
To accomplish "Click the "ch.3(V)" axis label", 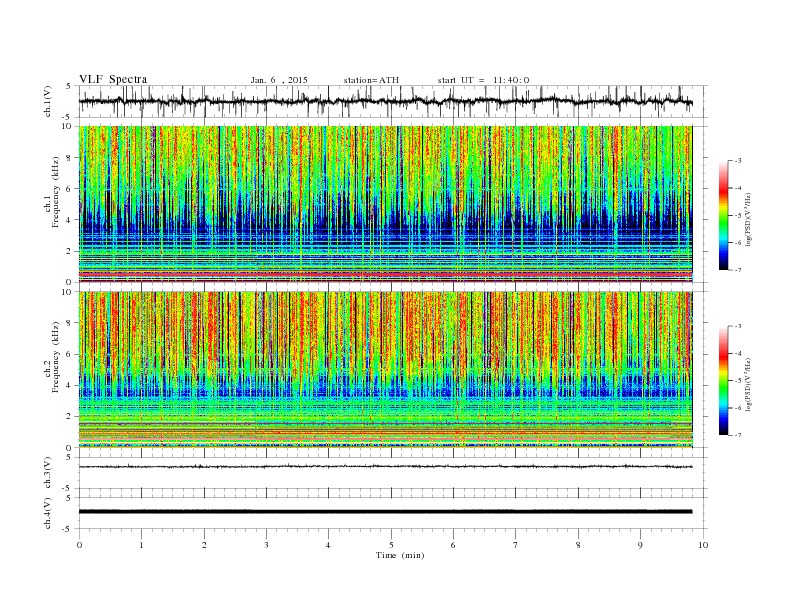I will pos(48,473).
